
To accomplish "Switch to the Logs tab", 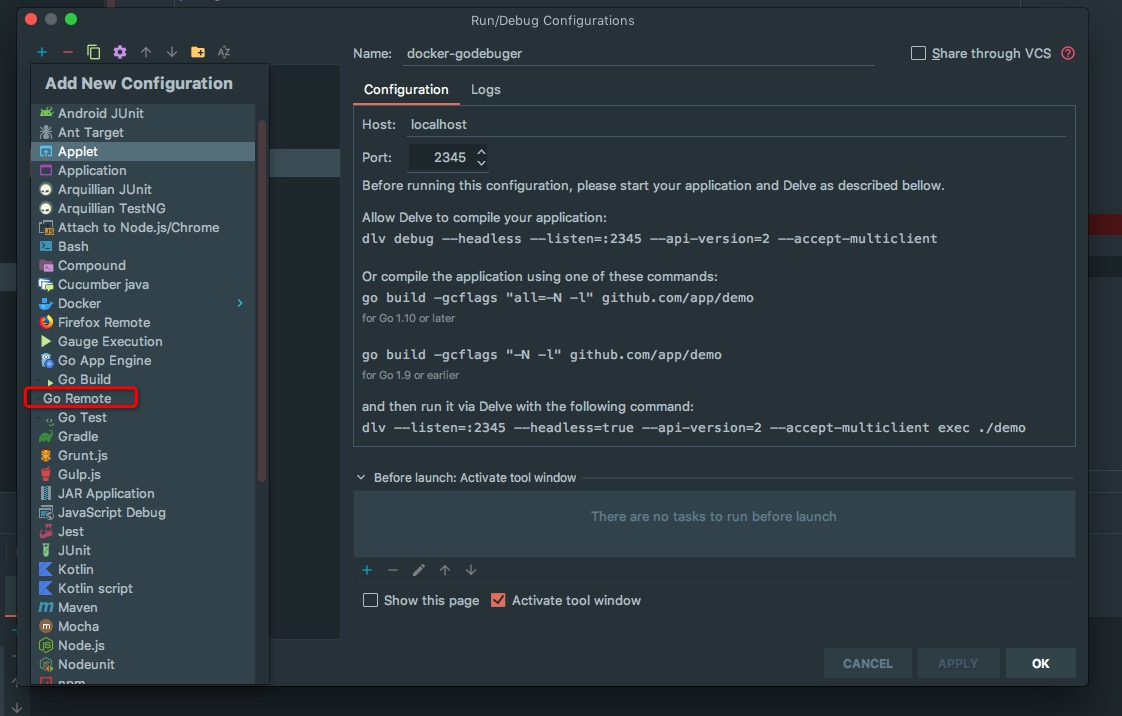I will pos(485,89).
